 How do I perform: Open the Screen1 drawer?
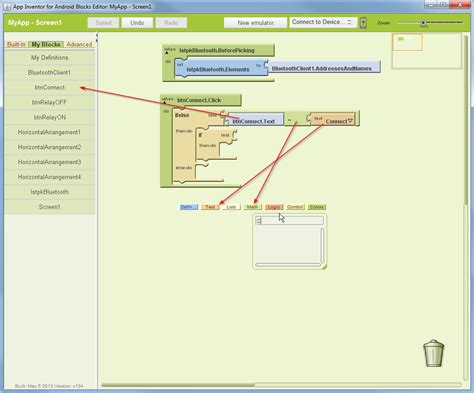click(x=50, y=207)
